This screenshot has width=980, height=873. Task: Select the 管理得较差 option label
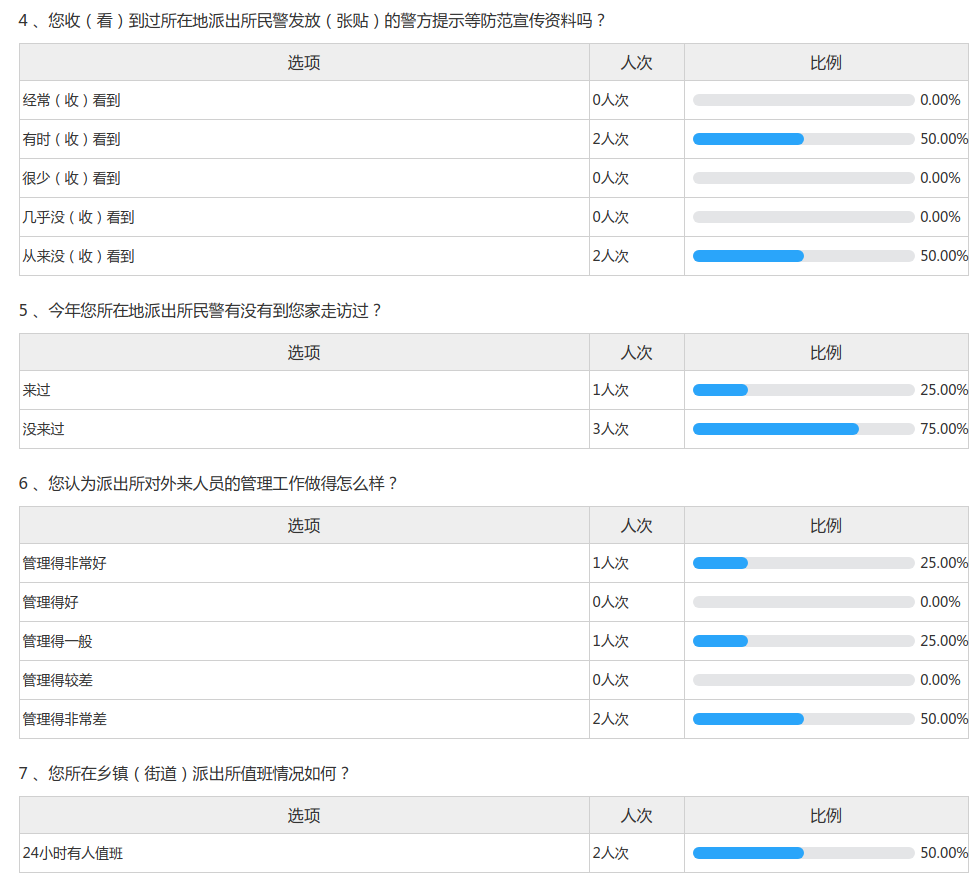tap(58, 680)
